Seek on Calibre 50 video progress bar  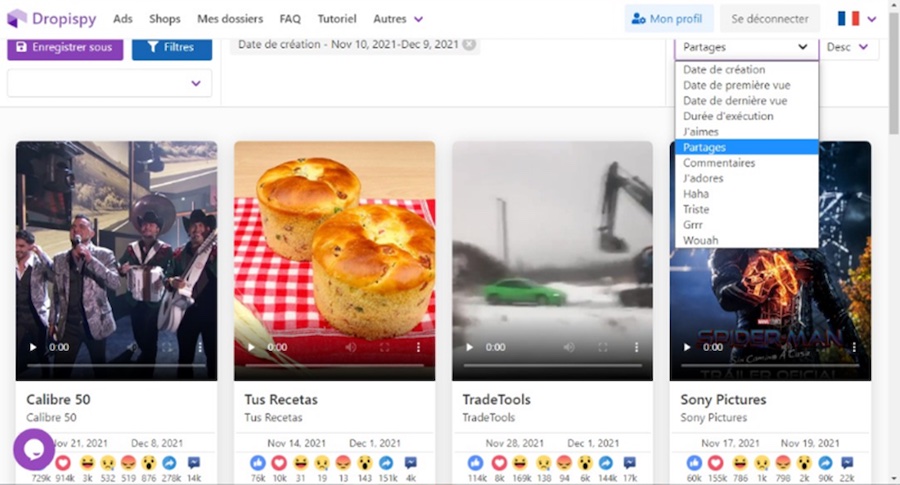pos(116,365)
